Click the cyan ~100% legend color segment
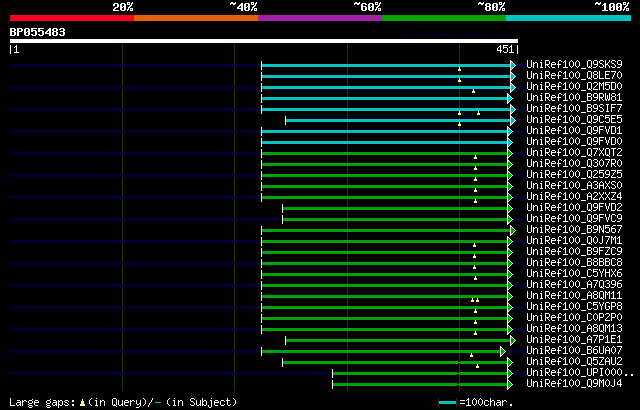 [x=569, y=18]
